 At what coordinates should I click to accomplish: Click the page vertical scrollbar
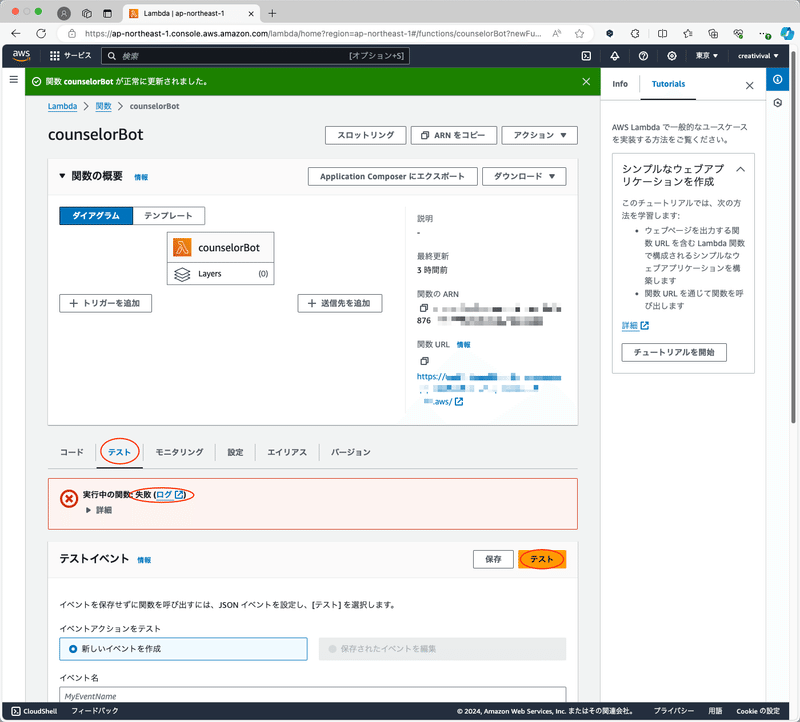(x=793, y=237)
